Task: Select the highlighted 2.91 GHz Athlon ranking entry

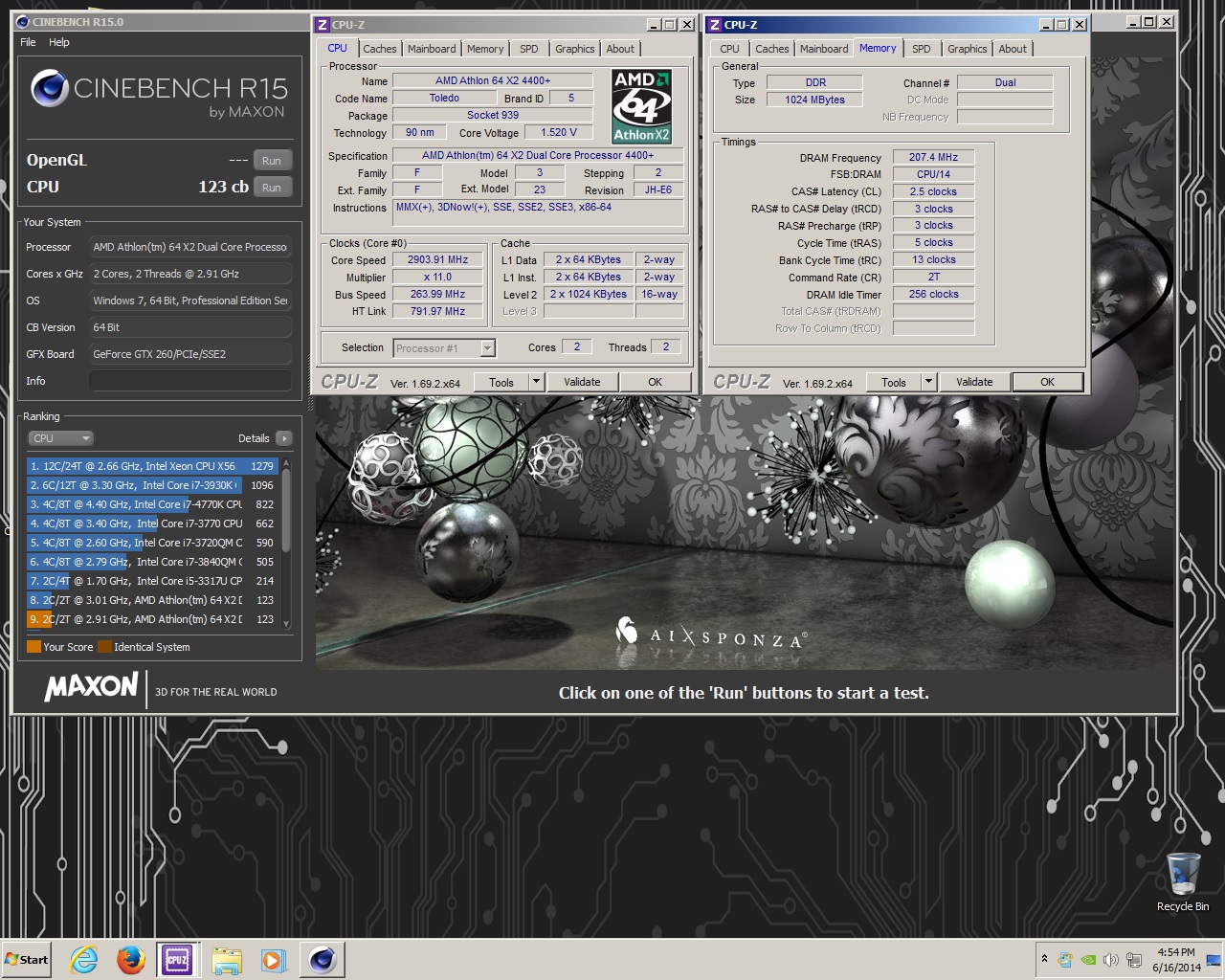Action: pos(152,619)
